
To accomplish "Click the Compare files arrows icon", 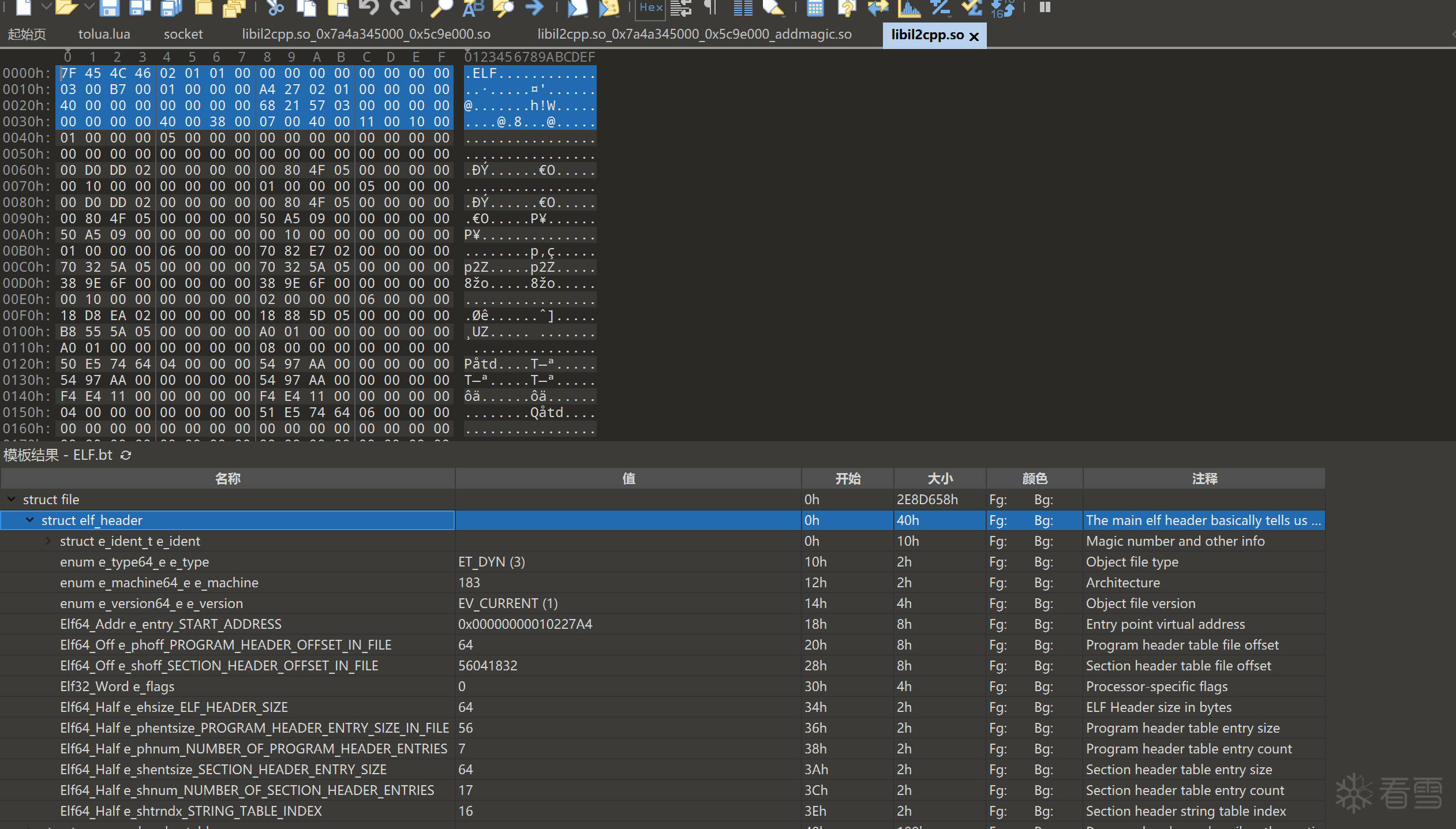I will pyautogui.click(x=878, y=8).
